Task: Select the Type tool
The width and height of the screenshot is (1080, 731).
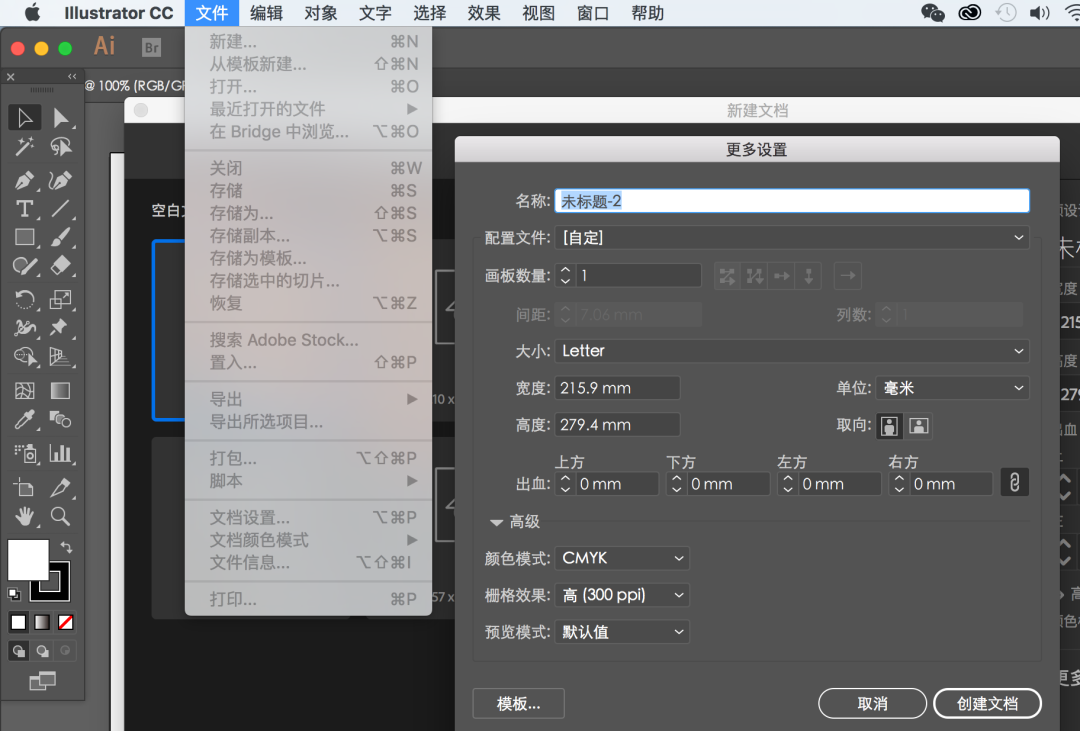Action: [24, 208]
